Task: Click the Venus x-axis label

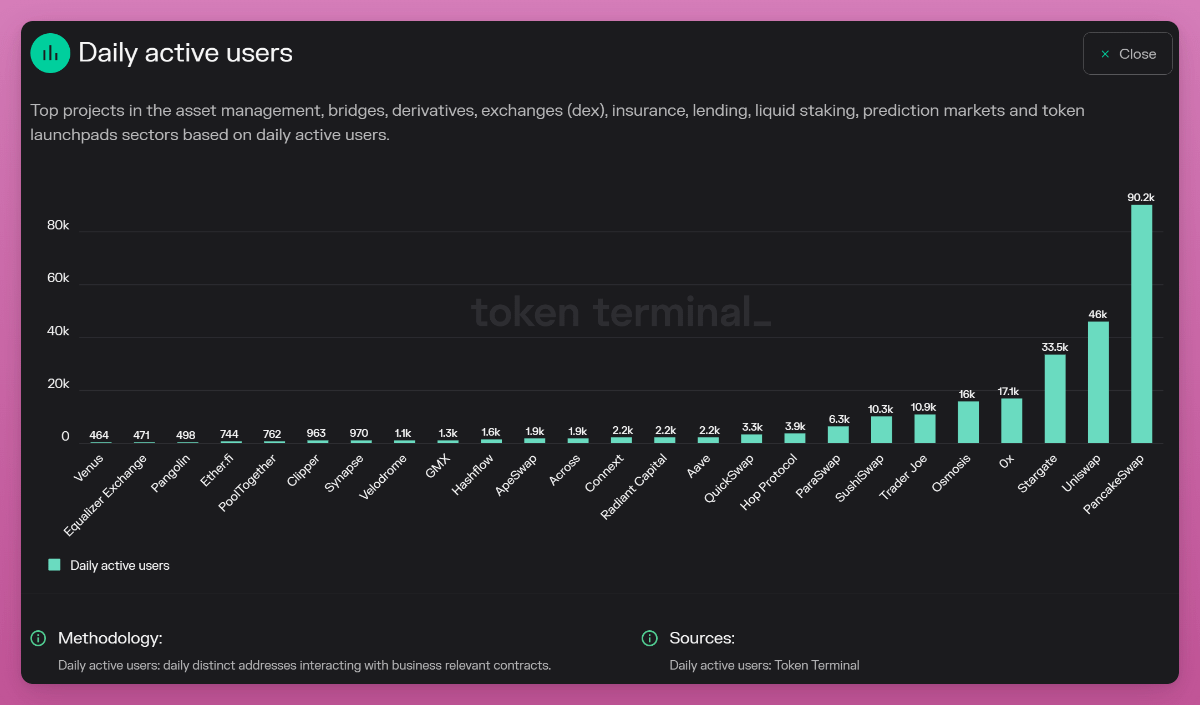Action: [89, 468]
